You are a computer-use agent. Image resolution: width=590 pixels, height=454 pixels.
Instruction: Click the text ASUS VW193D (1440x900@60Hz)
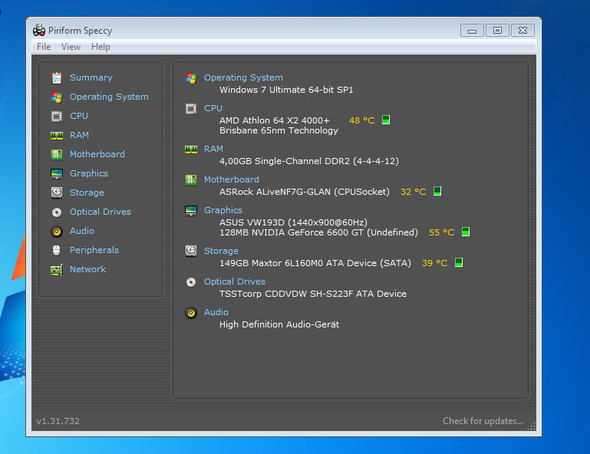point(293,222)
